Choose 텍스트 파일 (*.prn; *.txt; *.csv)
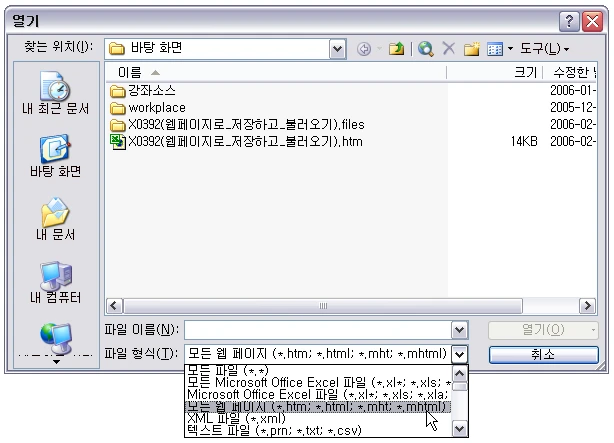This screenshot has width=614, height=443. click(318, 431)
